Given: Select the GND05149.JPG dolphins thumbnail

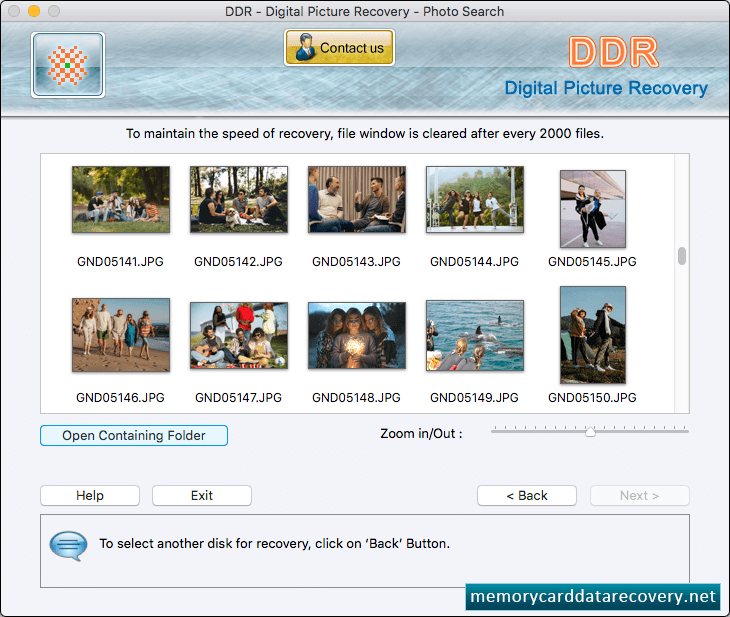Looking at the screenshot, I should tap(475, 335).
